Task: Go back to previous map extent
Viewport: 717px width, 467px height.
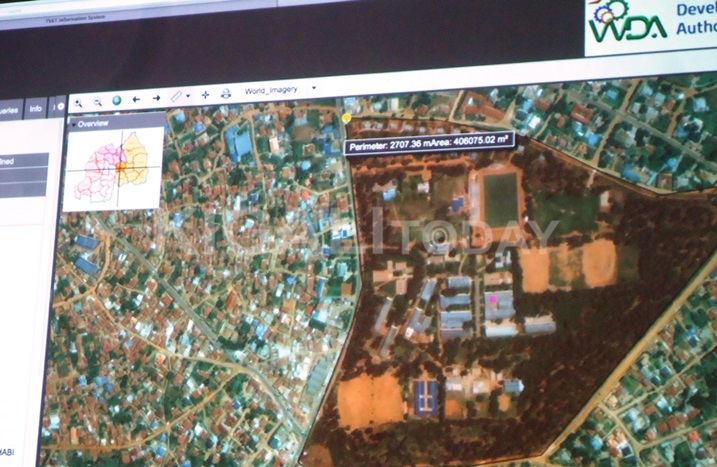Action: tap(136, 100)
